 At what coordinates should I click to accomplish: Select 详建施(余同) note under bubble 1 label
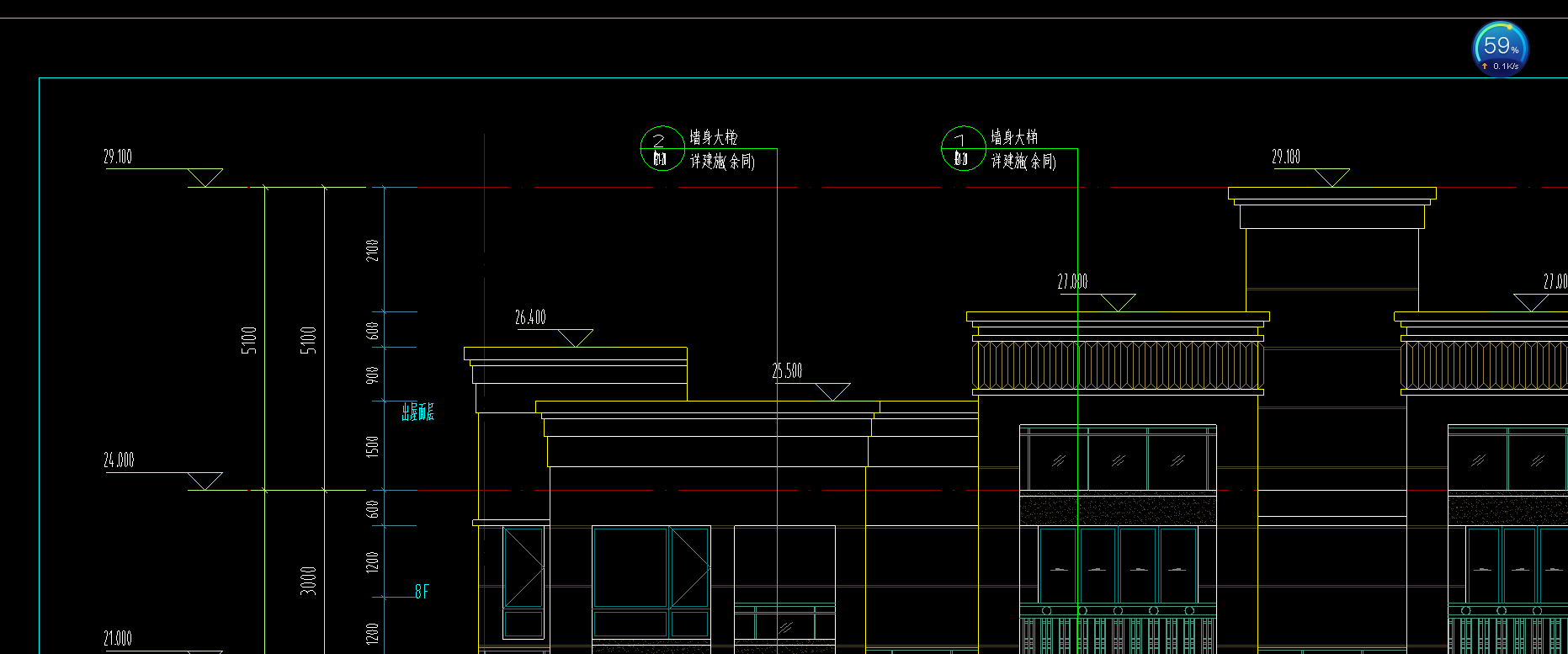click(x=1023, y=161)
